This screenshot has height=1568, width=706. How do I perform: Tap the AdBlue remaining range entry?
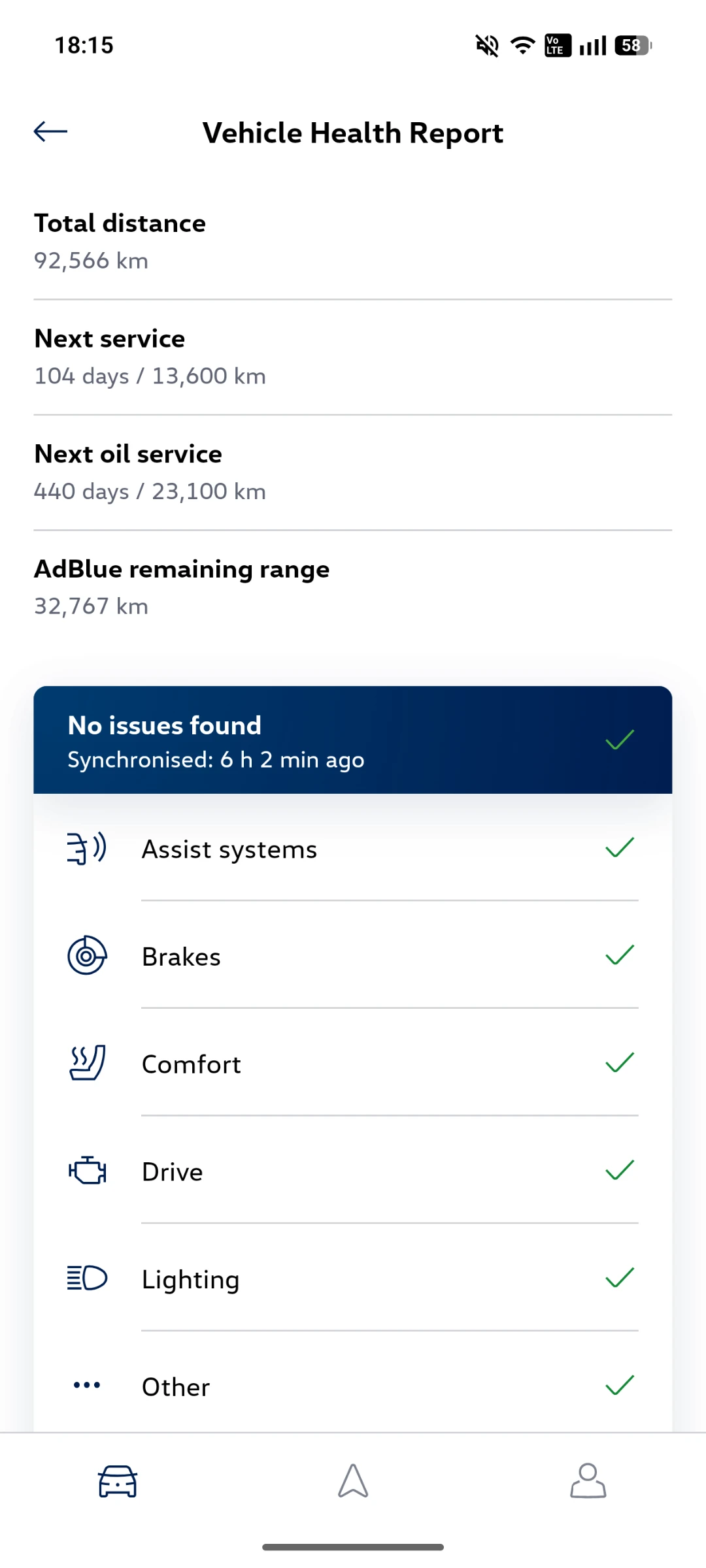coord(182,587)
